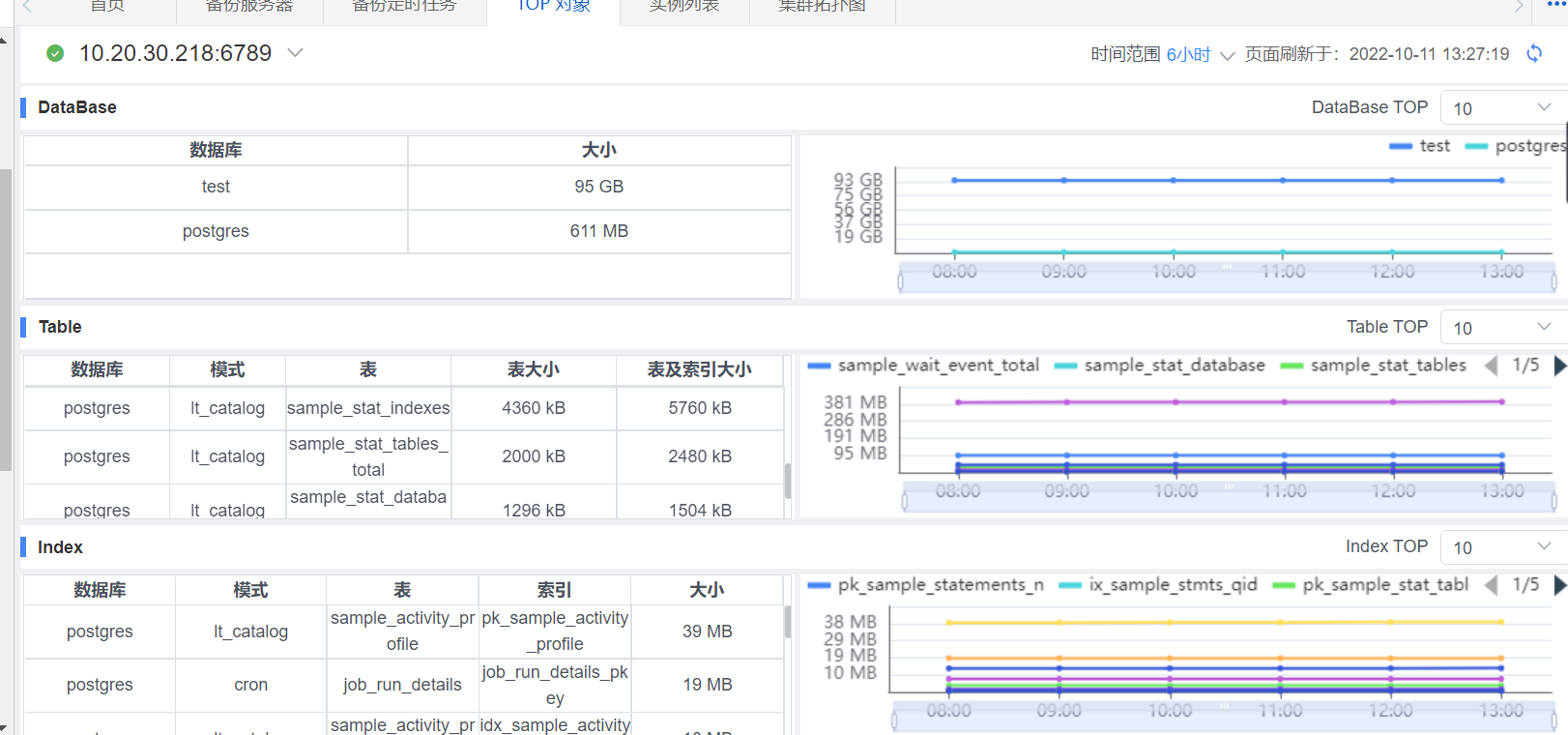The width and height of the screenshot is (1568, 735).
Task: Click the 'job_run_details' table cell
Action: [402, 685]
